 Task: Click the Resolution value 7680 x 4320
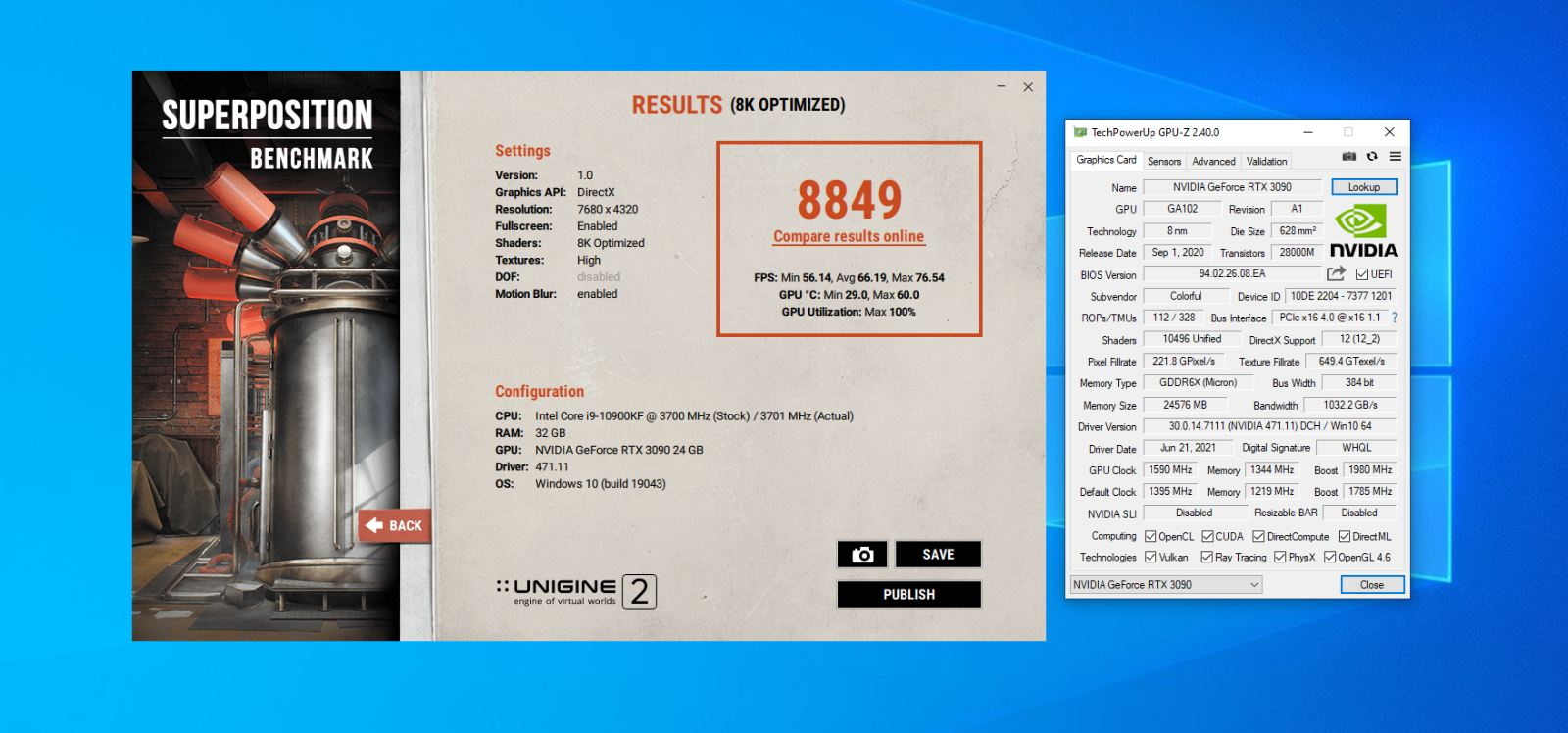[x=608, y=210]
